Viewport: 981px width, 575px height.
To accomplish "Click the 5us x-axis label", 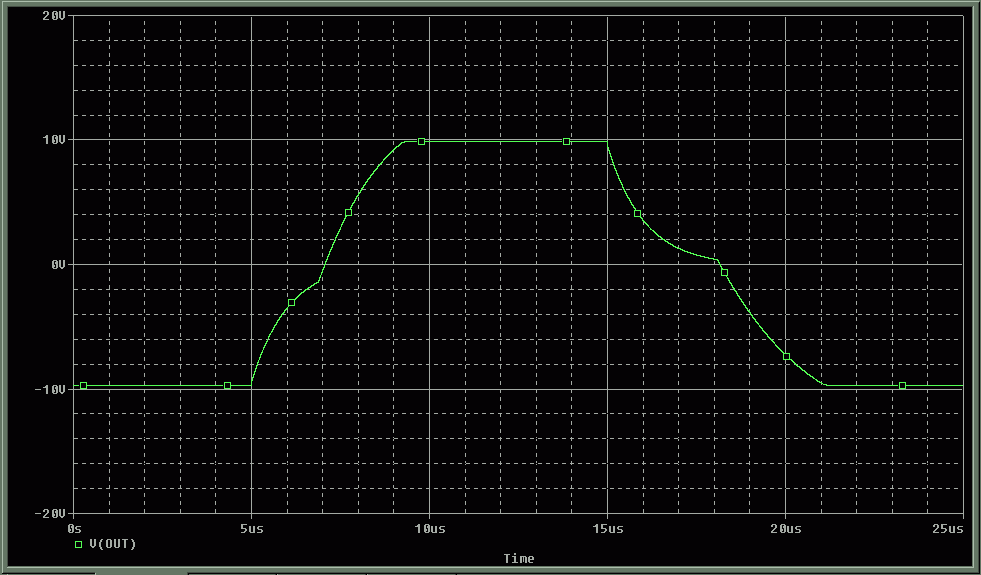I will (251, 527).
